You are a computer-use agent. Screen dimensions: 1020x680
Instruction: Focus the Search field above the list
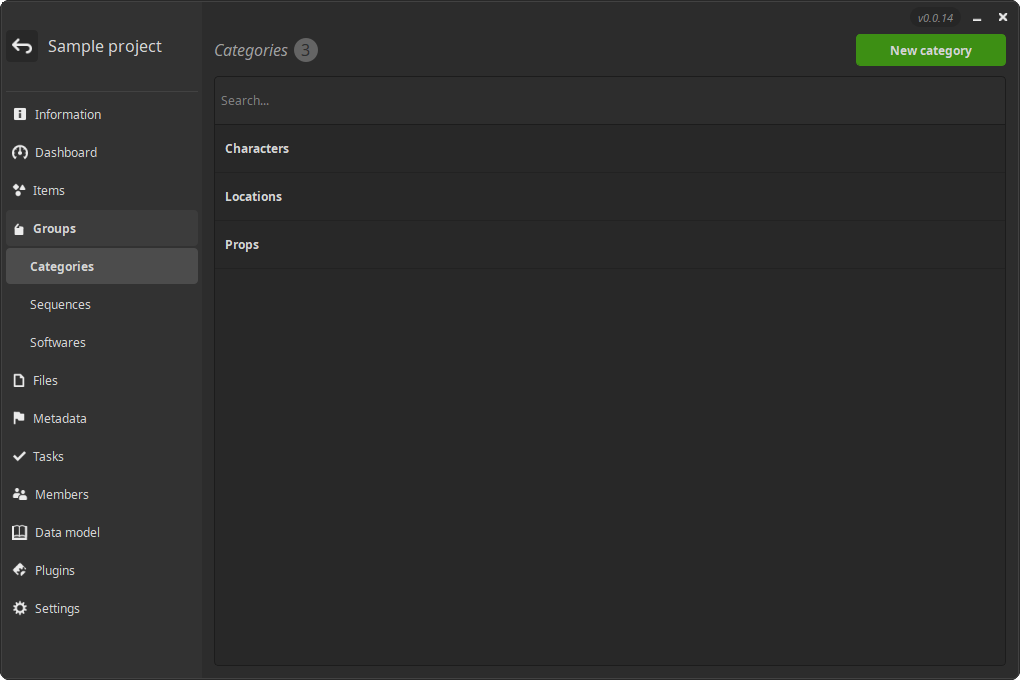(608, 101)
